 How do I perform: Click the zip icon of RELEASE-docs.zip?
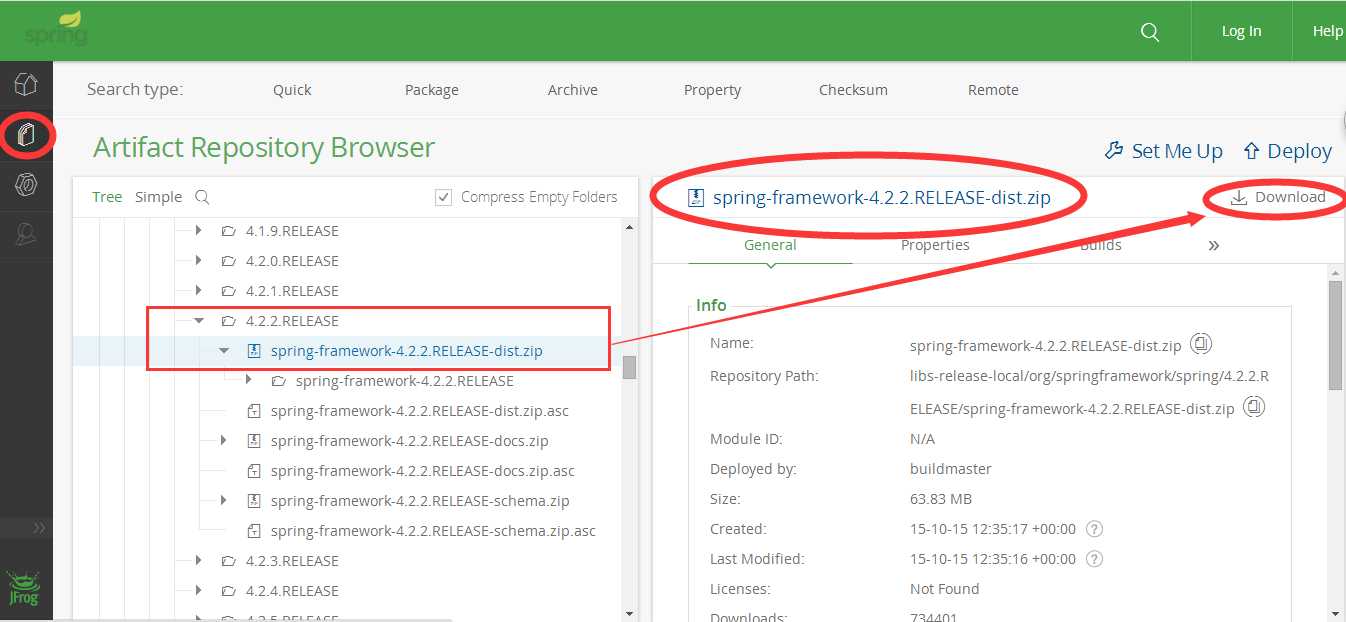(x=253, y=441)
